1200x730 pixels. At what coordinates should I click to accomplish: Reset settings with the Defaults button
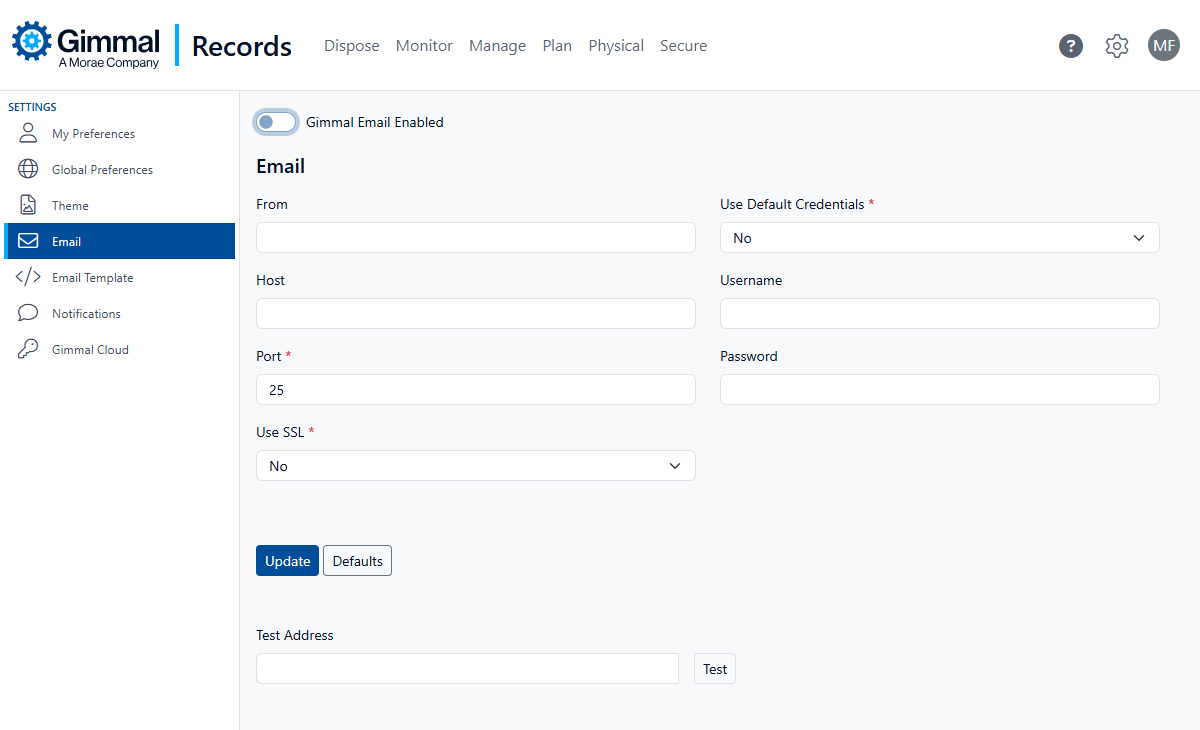(357, 561)
